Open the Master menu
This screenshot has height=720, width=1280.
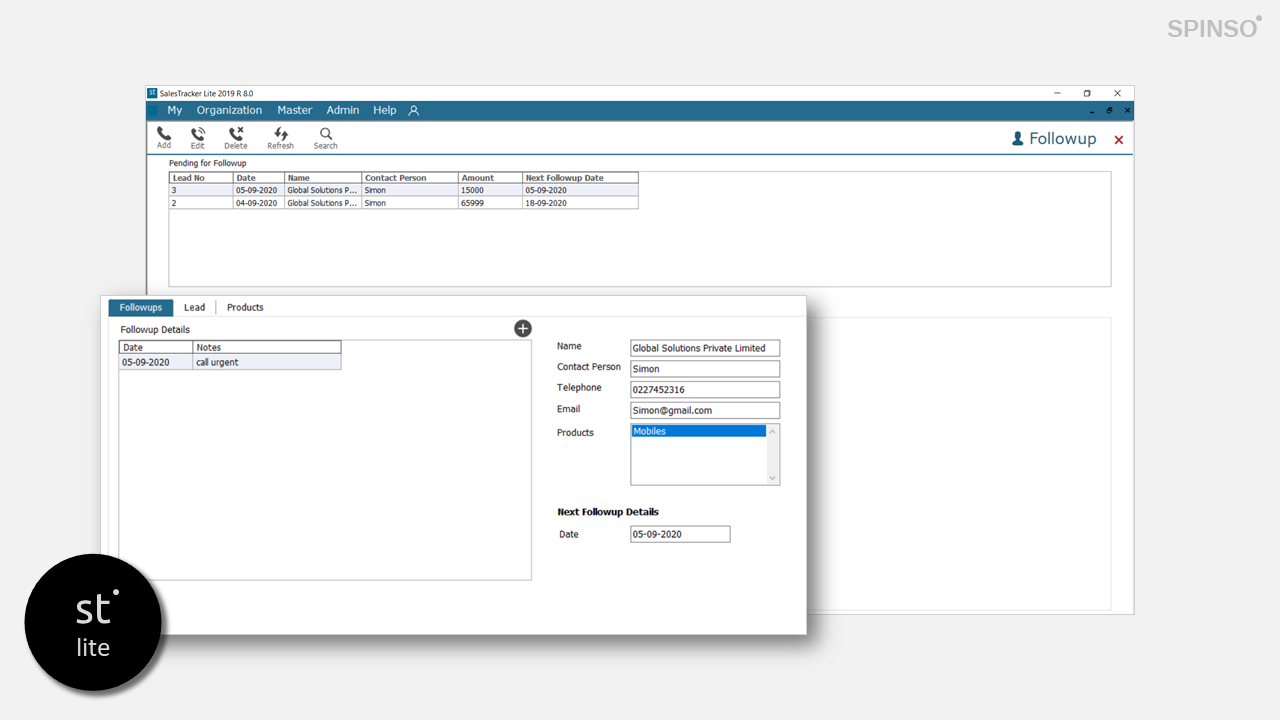295,111
